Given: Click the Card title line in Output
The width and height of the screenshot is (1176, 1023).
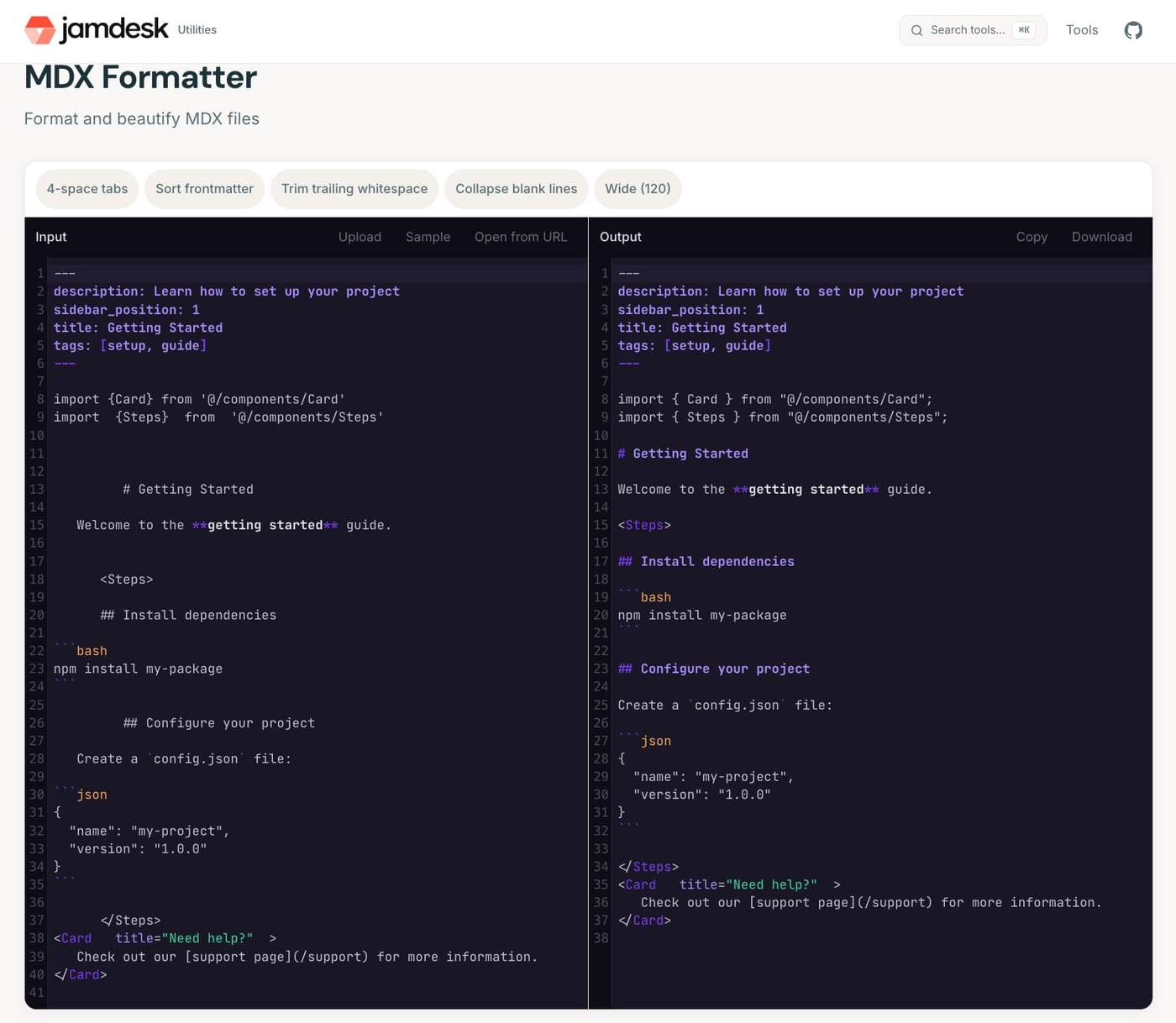Looking at the screenshot, I should [729, 884].
